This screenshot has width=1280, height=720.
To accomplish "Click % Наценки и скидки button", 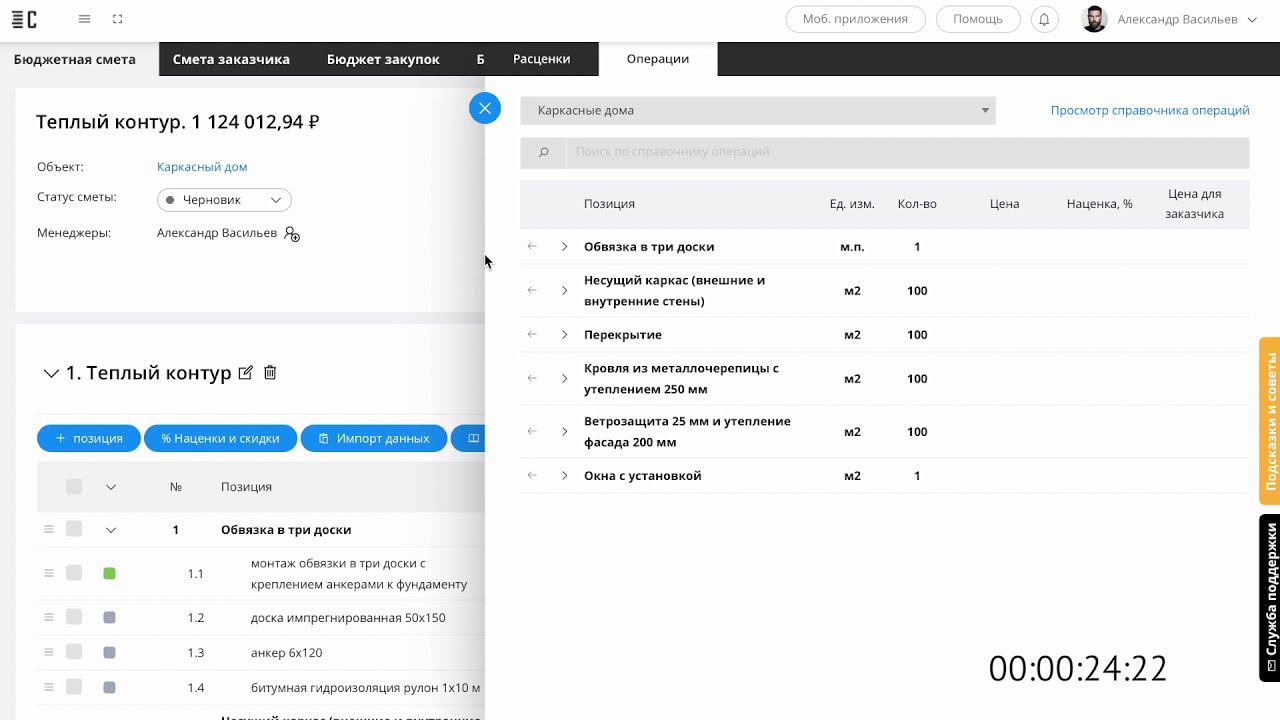I will point(220,438).
